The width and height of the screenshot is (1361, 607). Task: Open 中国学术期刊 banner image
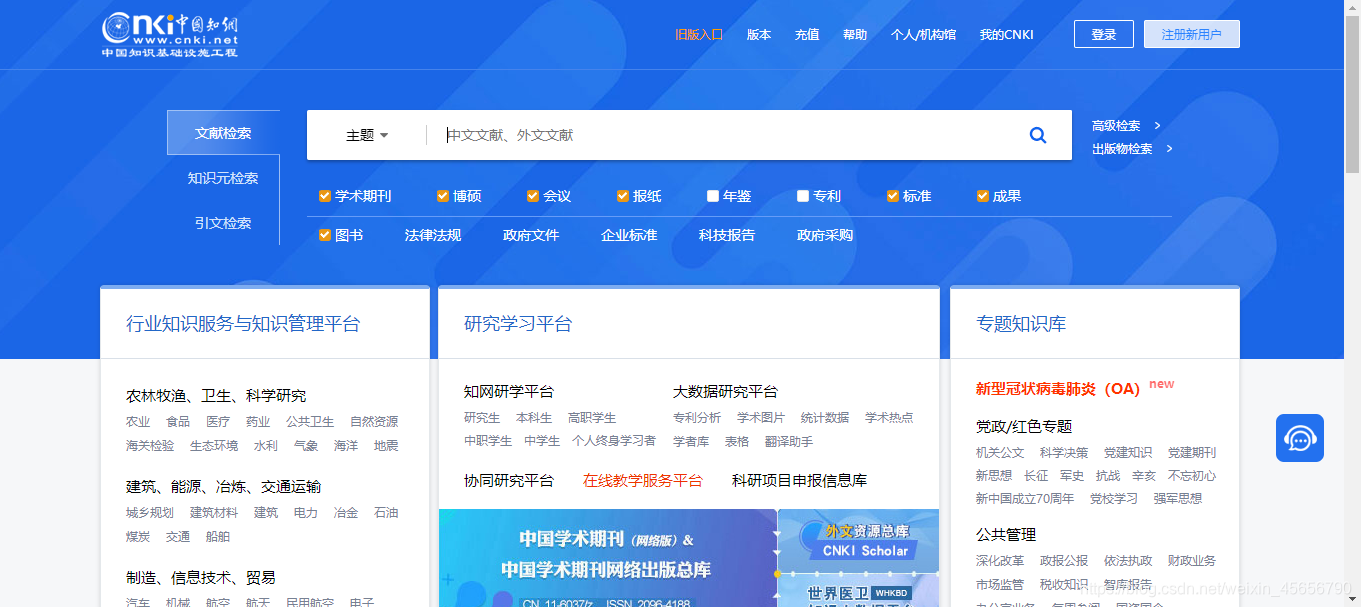(x=608, y=558)
